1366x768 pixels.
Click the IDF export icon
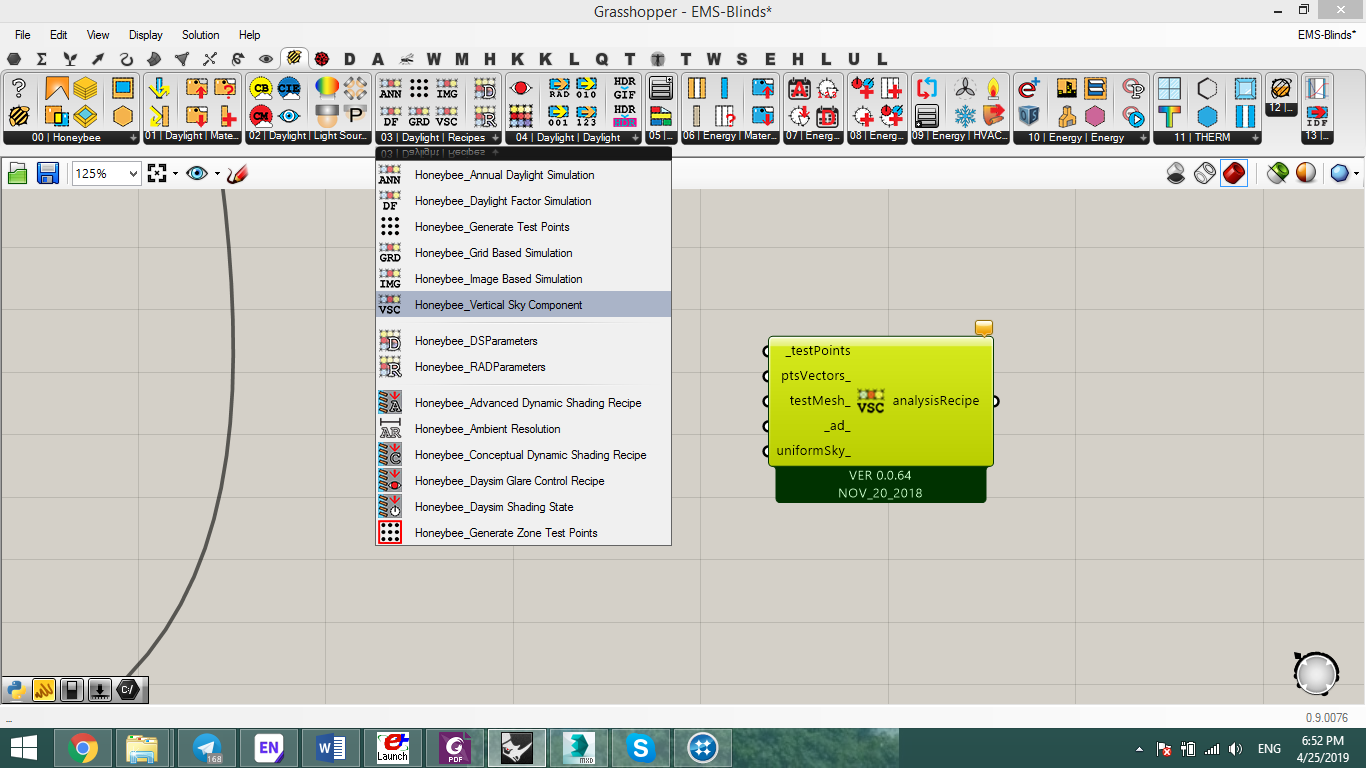pyautogui.click(x=1317, y=116)
